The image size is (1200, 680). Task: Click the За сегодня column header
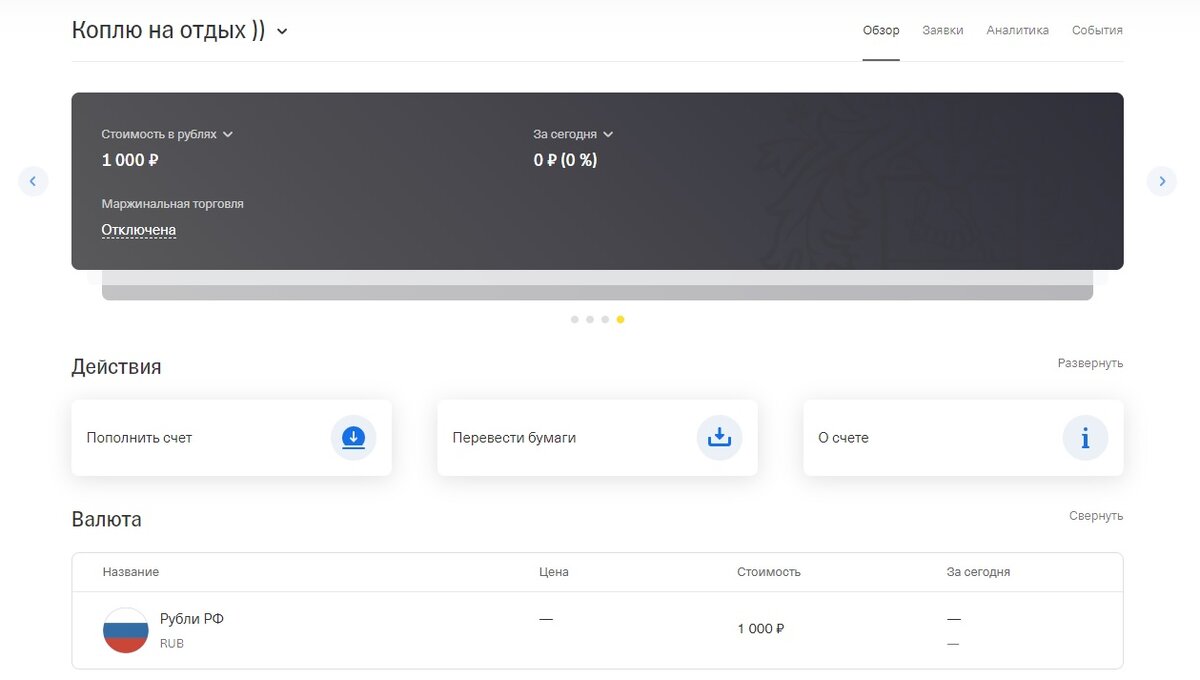click(978, 572)
